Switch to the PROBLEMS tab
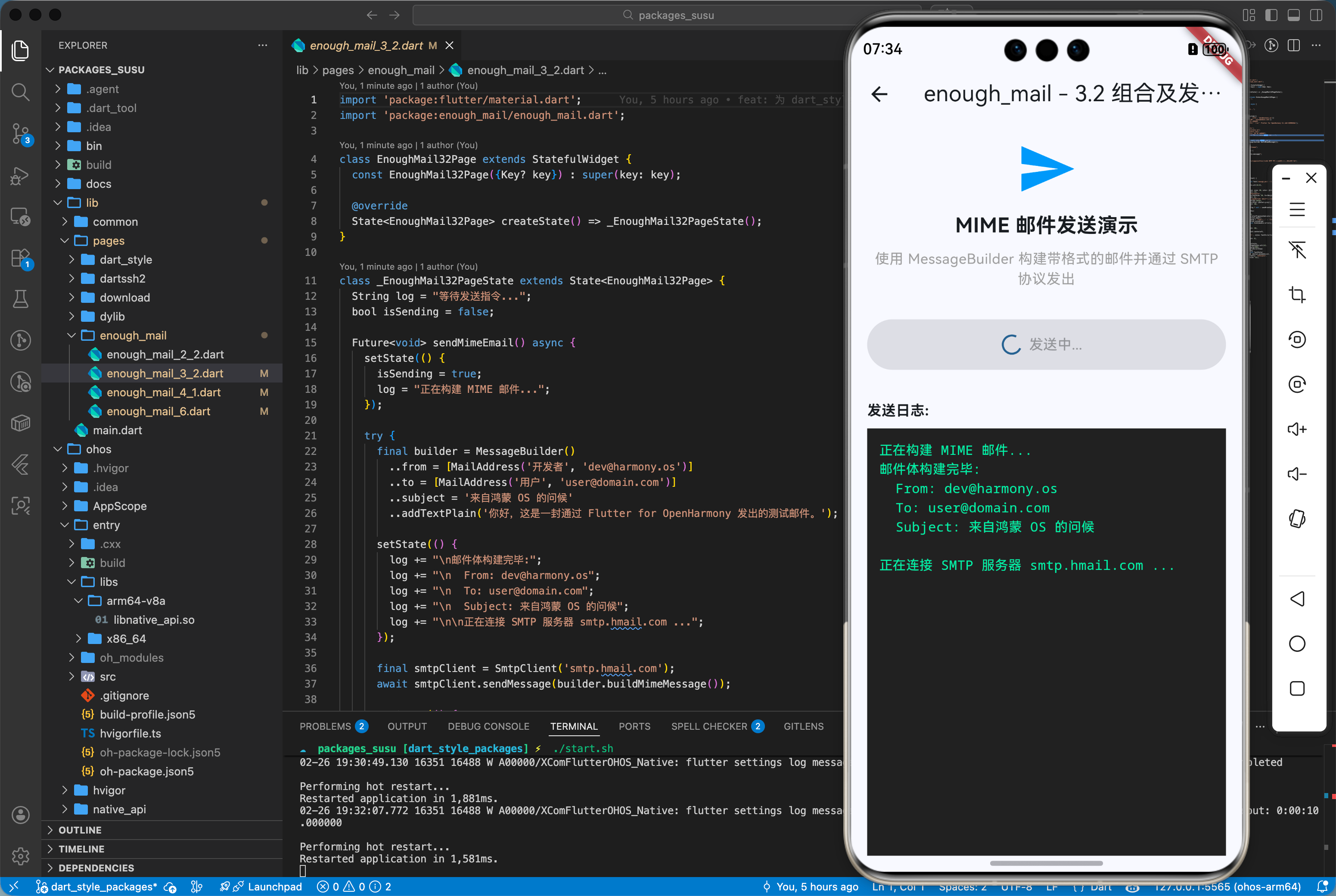Viewport: 1336px width, 896px height. (x=325, y=726)
